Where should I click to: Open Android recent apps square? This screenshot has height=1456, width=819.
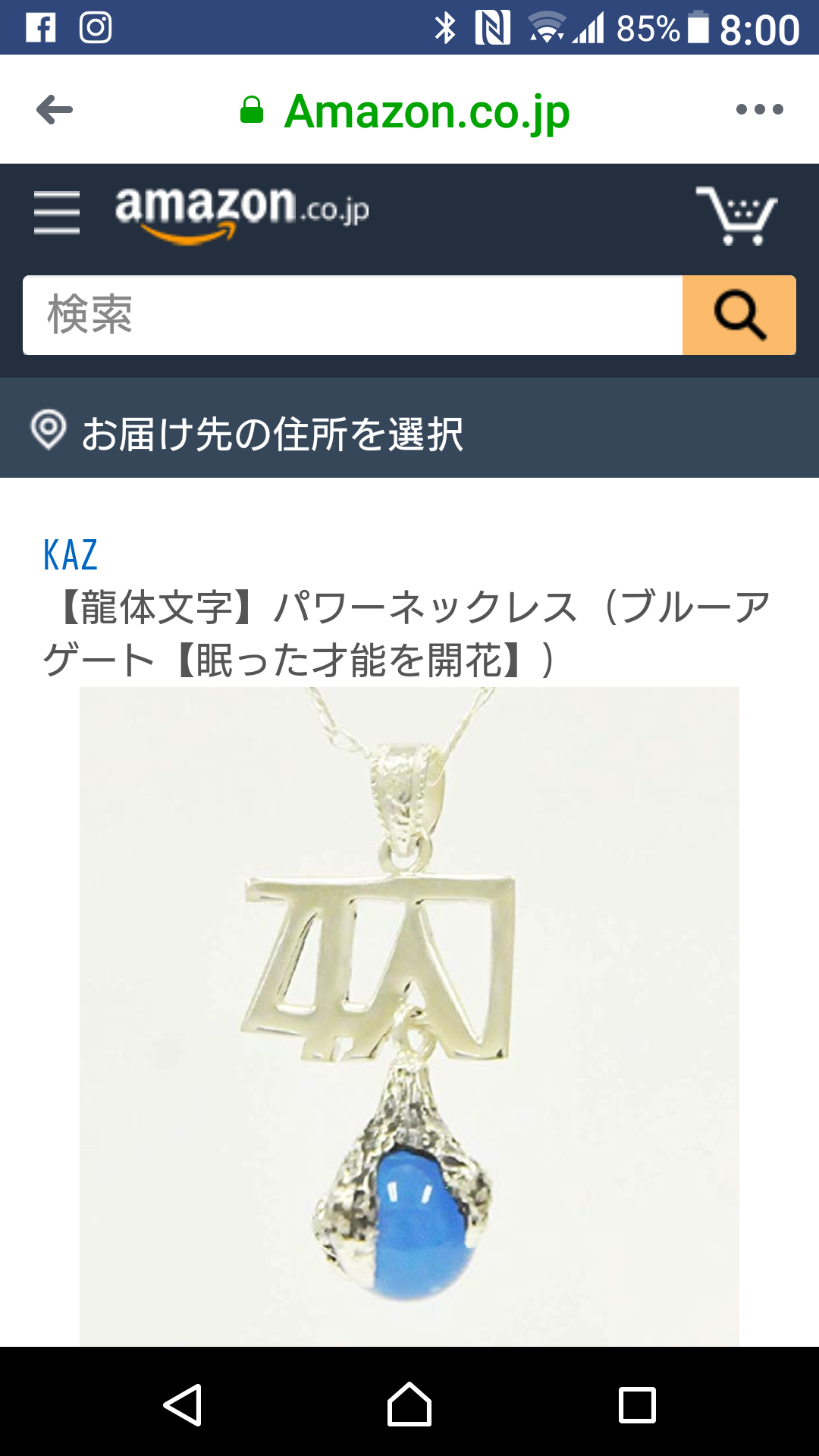point(637,1405)
